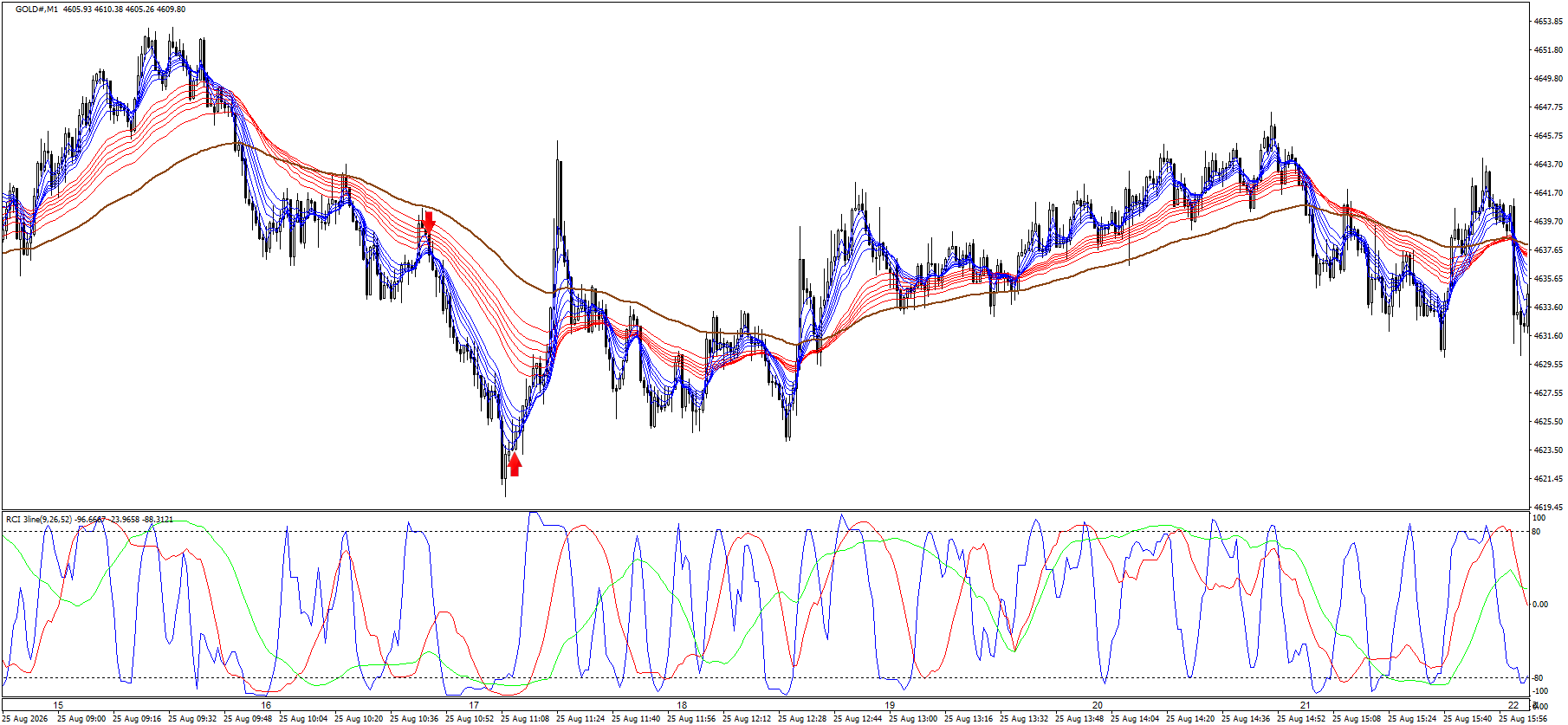The height and width of the screenshot is (725, 1568).
Task: Click the 25 Aug 12:12 time label
Action: 748,719
